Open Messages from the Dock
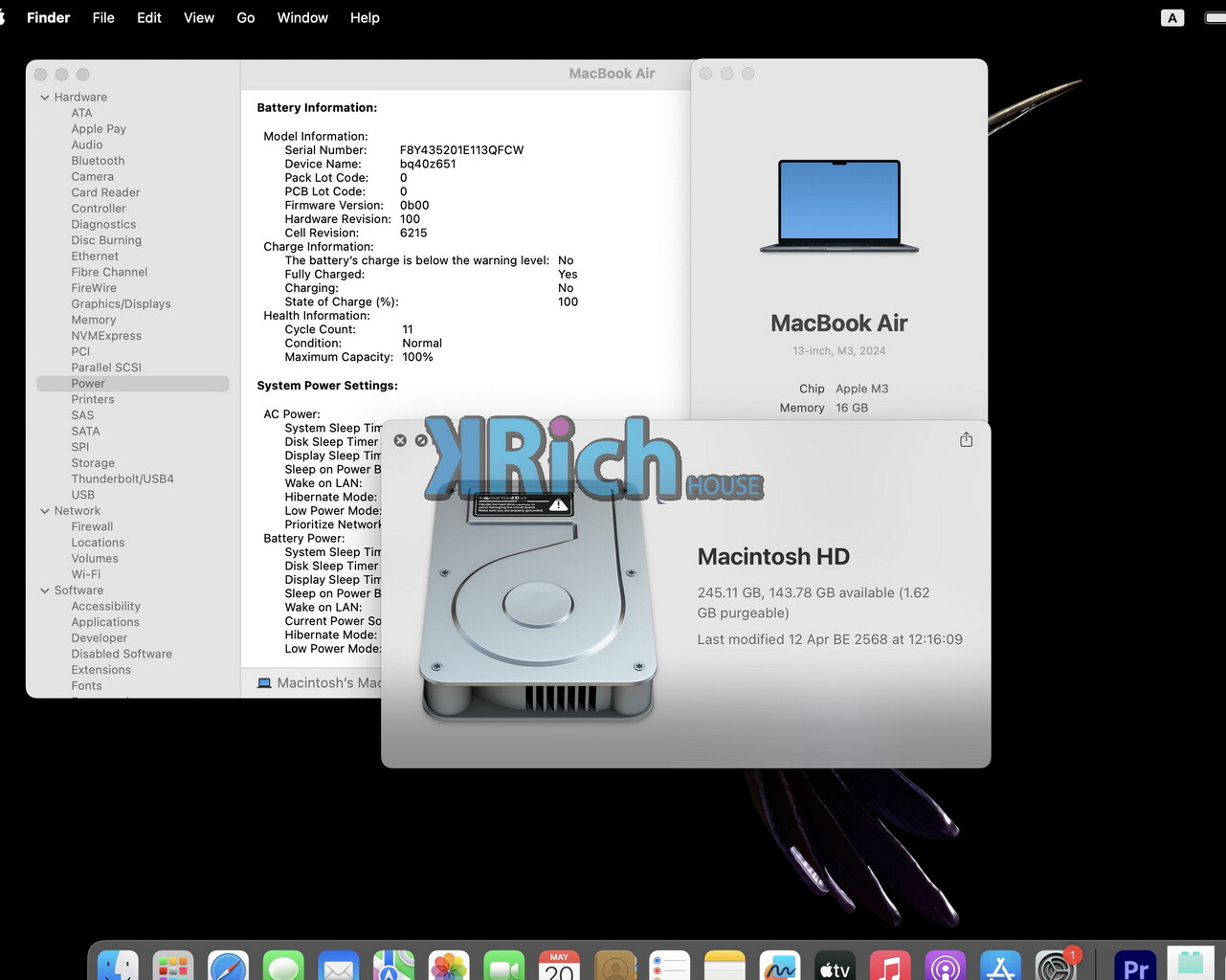Image resolution: width=1226 pixels, height=980 pixels. tap(283, 965)
